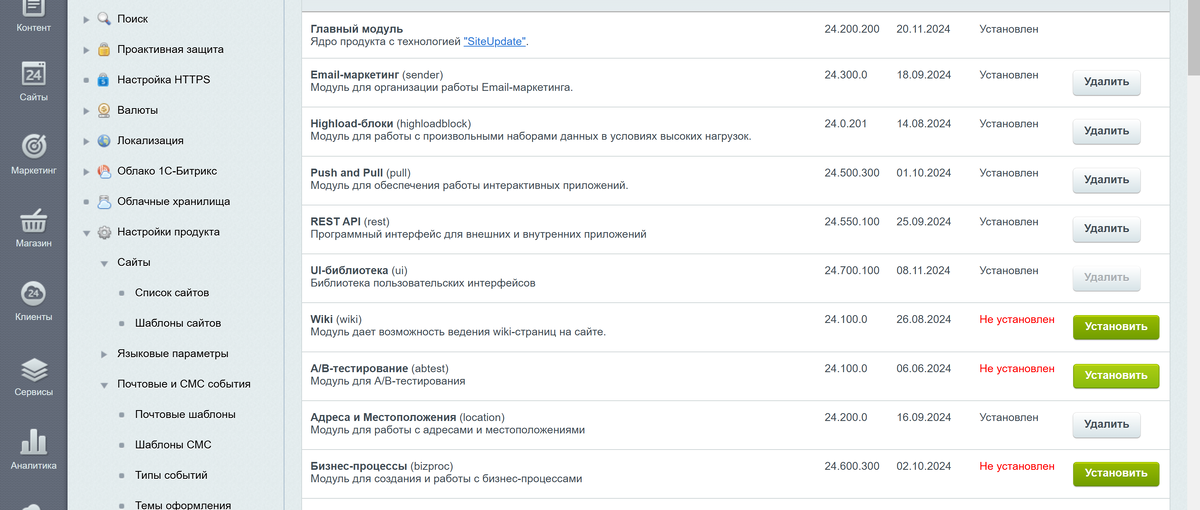The height and width of the screenshot is (510, 1200).
Task: Open Проактивная защита lock item
Action: coord(170,49)
